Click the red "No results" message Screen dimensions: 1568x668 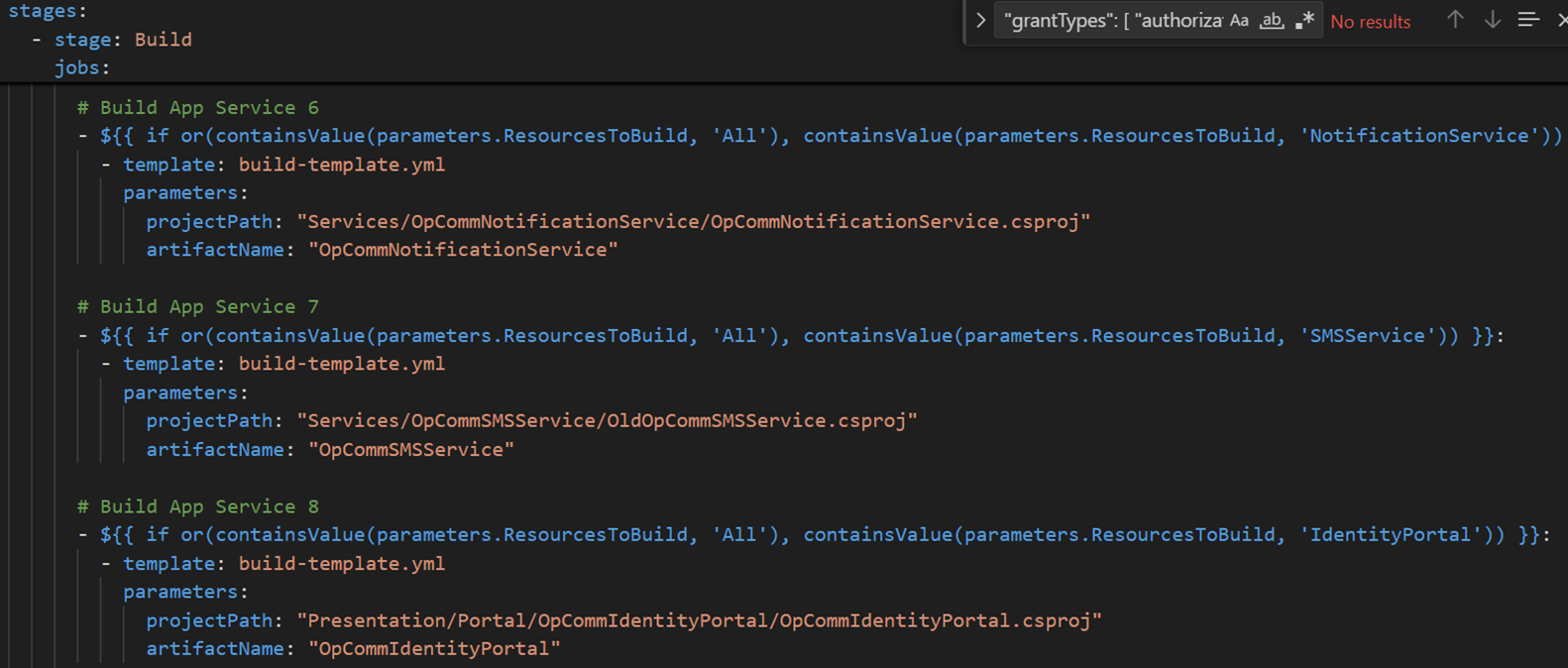tap(1370, 22)
